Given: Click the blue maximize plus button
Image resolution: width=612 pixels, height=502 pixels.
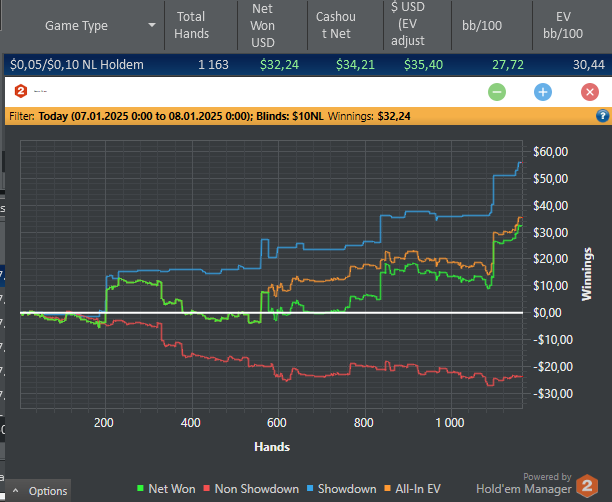Looking at the screenshot, I should [x=543, y=92].
